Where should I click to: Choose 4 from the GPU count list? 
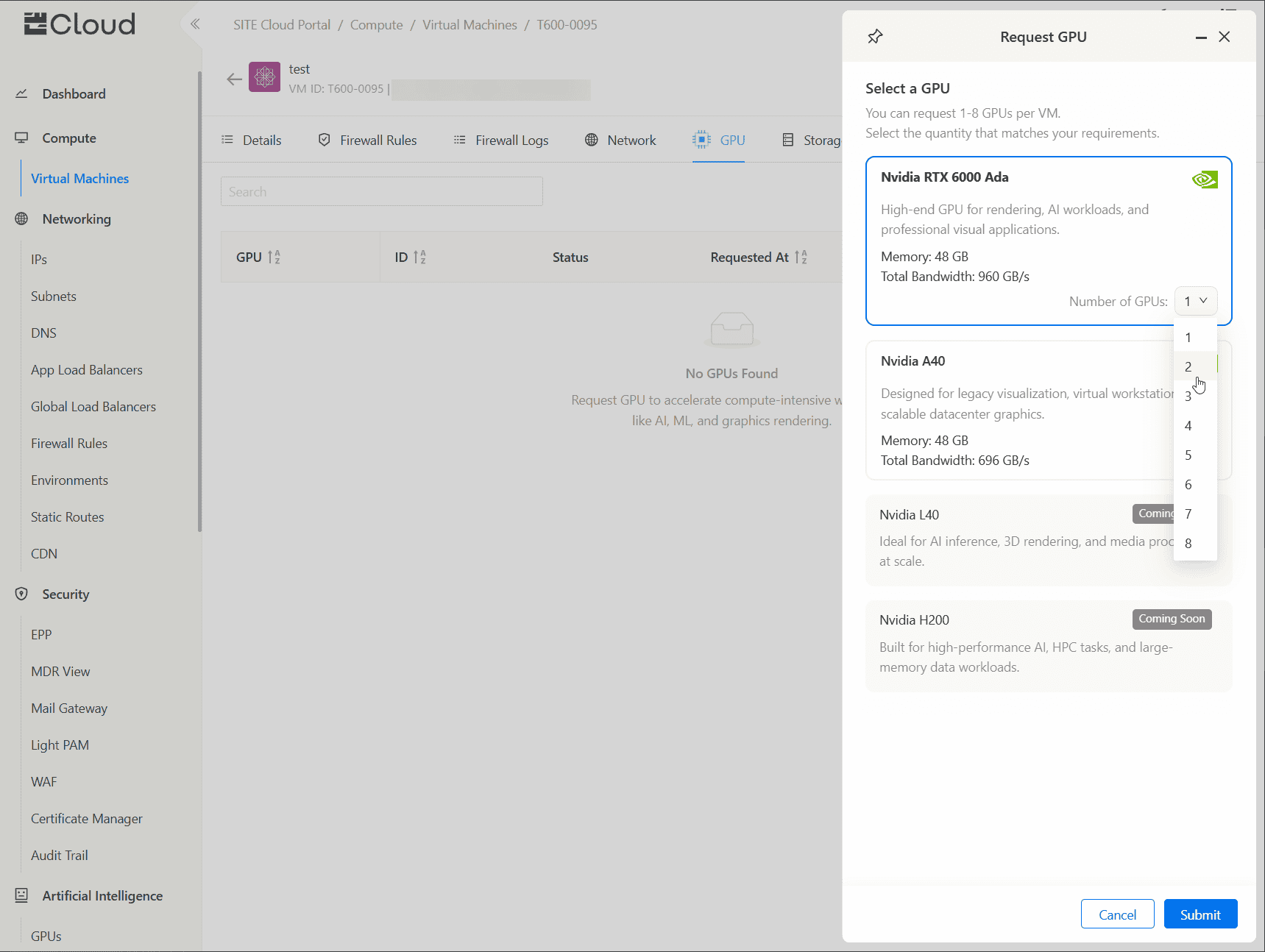coord(1188,426)
